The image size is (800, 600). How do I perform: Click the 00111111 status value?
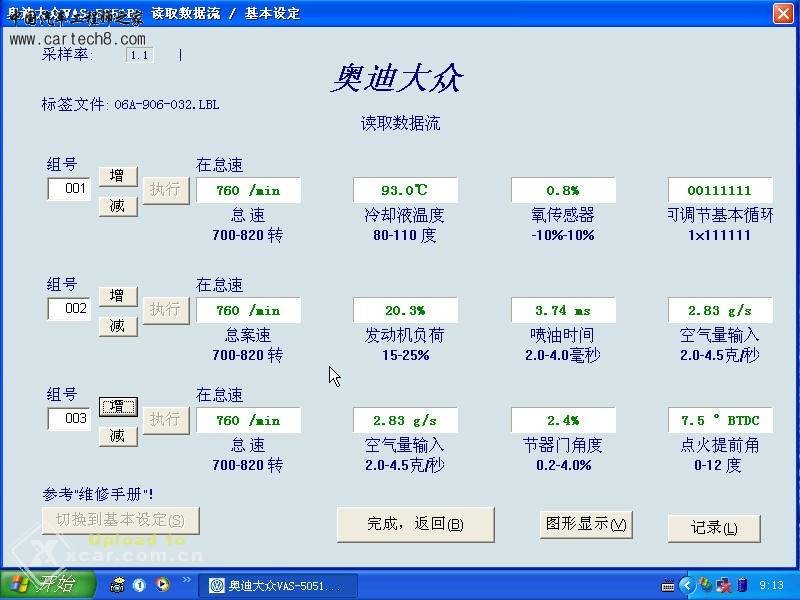pos(720,190)
